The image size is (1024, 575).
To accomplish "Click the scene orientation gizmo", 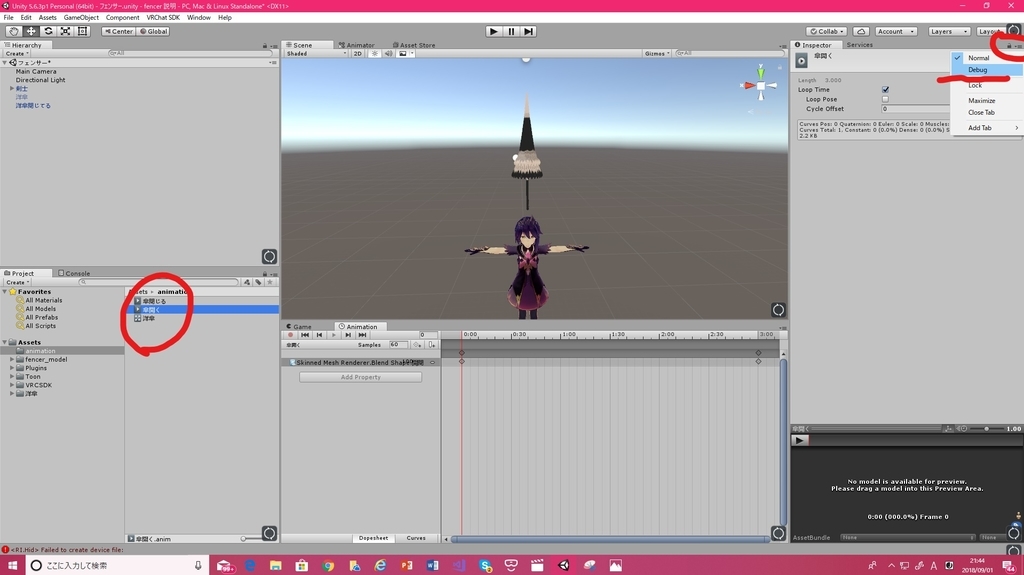I will pos(761,85).
